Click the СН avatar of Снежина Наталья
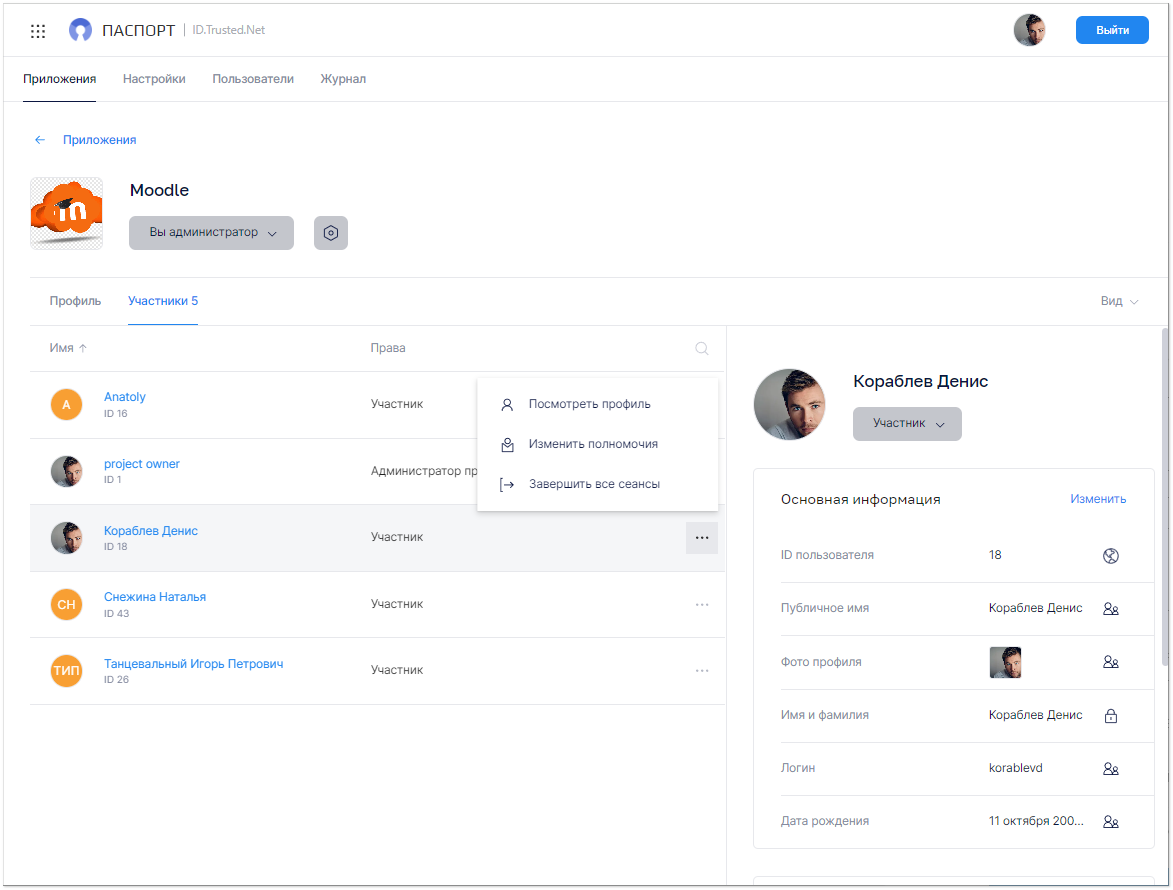Screen dimensions: 1173x890 (67, 604)
